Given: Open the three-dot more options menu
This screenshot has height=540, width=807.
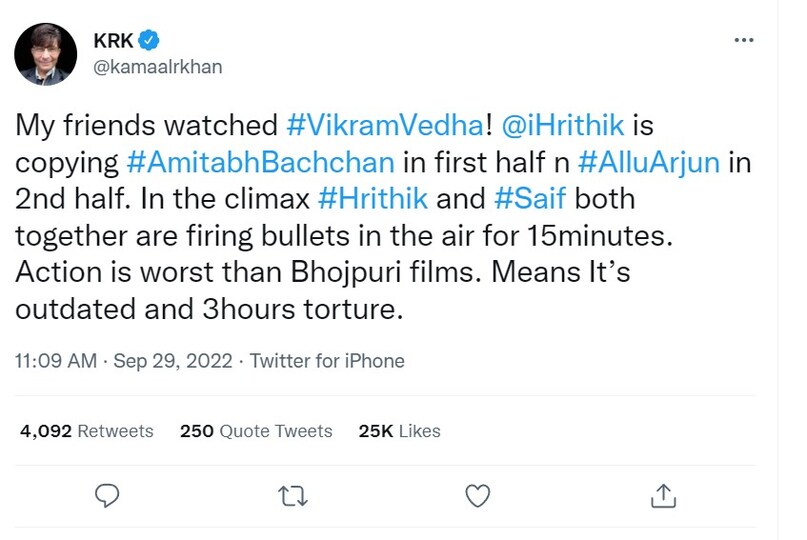Looking at the screenshot, I should point(743,41).
